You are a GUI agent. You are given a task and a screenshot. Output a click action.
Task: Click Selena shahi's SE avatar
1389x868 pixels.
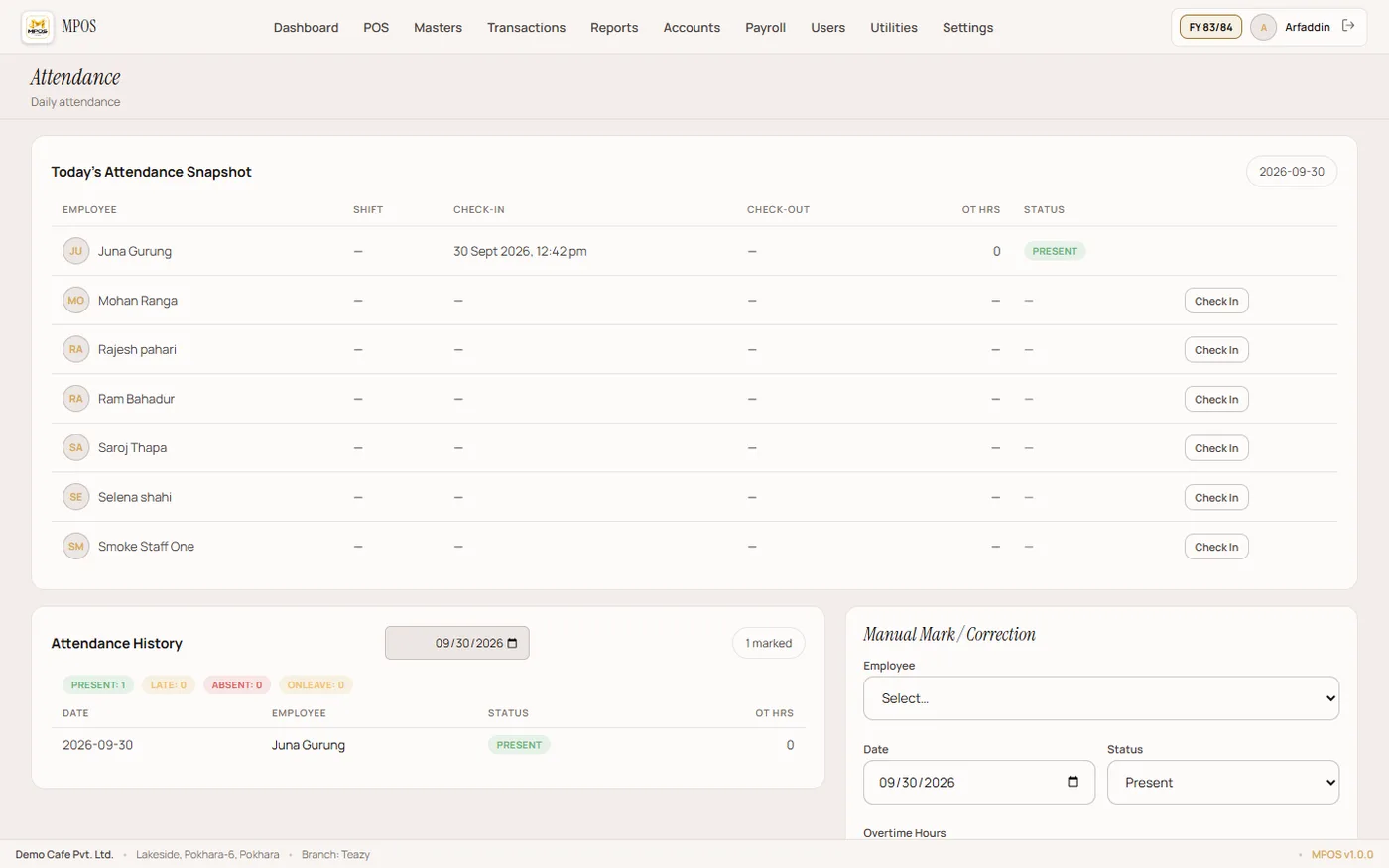tap(76, 497)
